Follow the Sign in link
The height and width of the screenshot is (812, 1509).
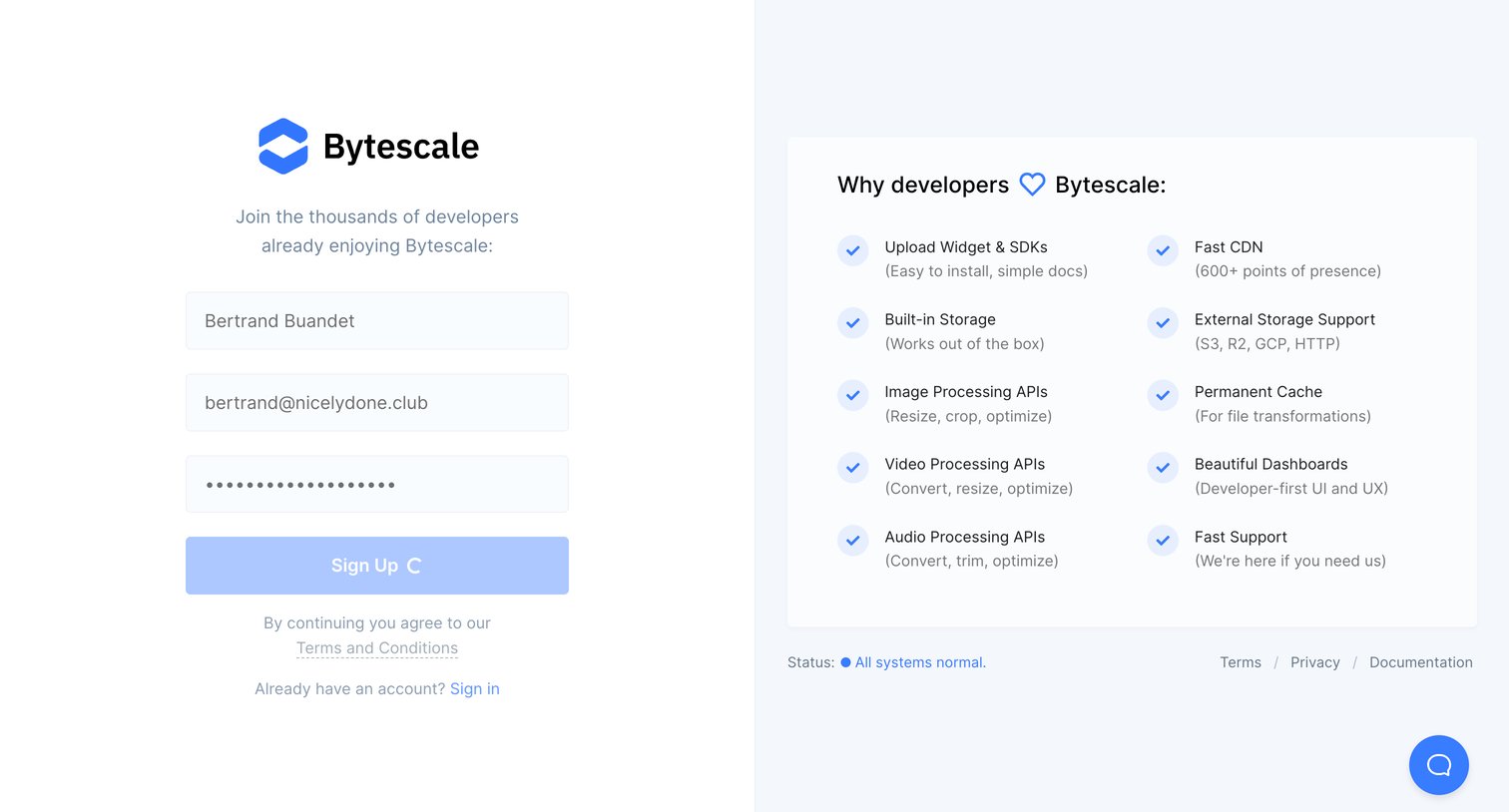tap(475, 689)
